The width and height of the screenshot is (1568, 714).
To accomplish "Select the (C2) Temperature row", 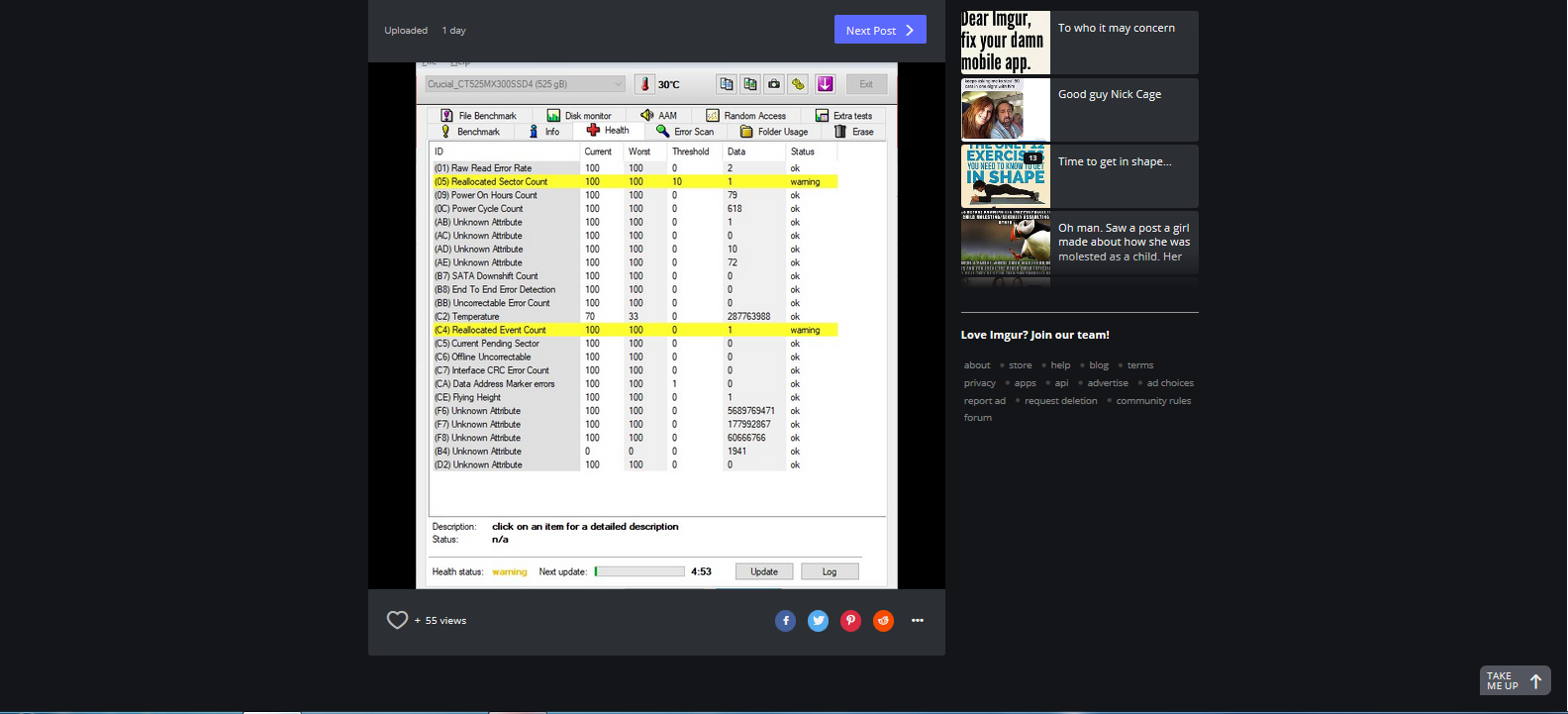I will (x=635, y=317).
